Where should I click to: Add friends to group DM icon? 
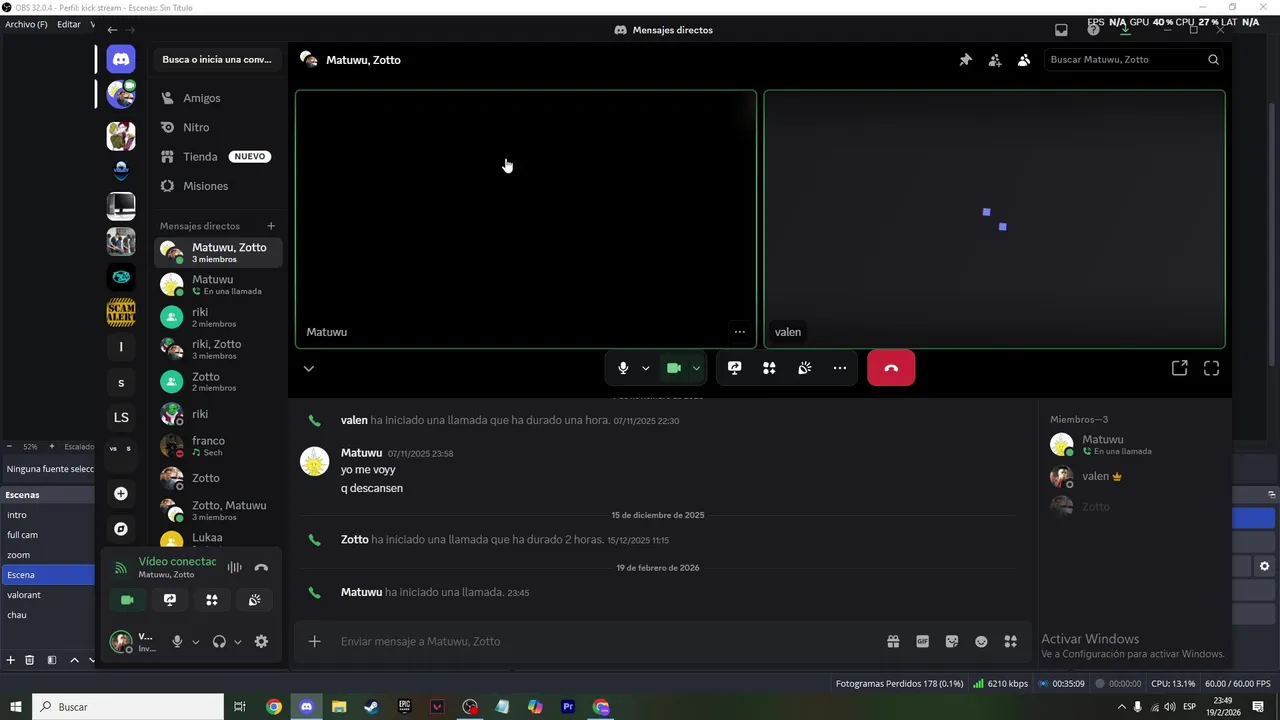995,60
